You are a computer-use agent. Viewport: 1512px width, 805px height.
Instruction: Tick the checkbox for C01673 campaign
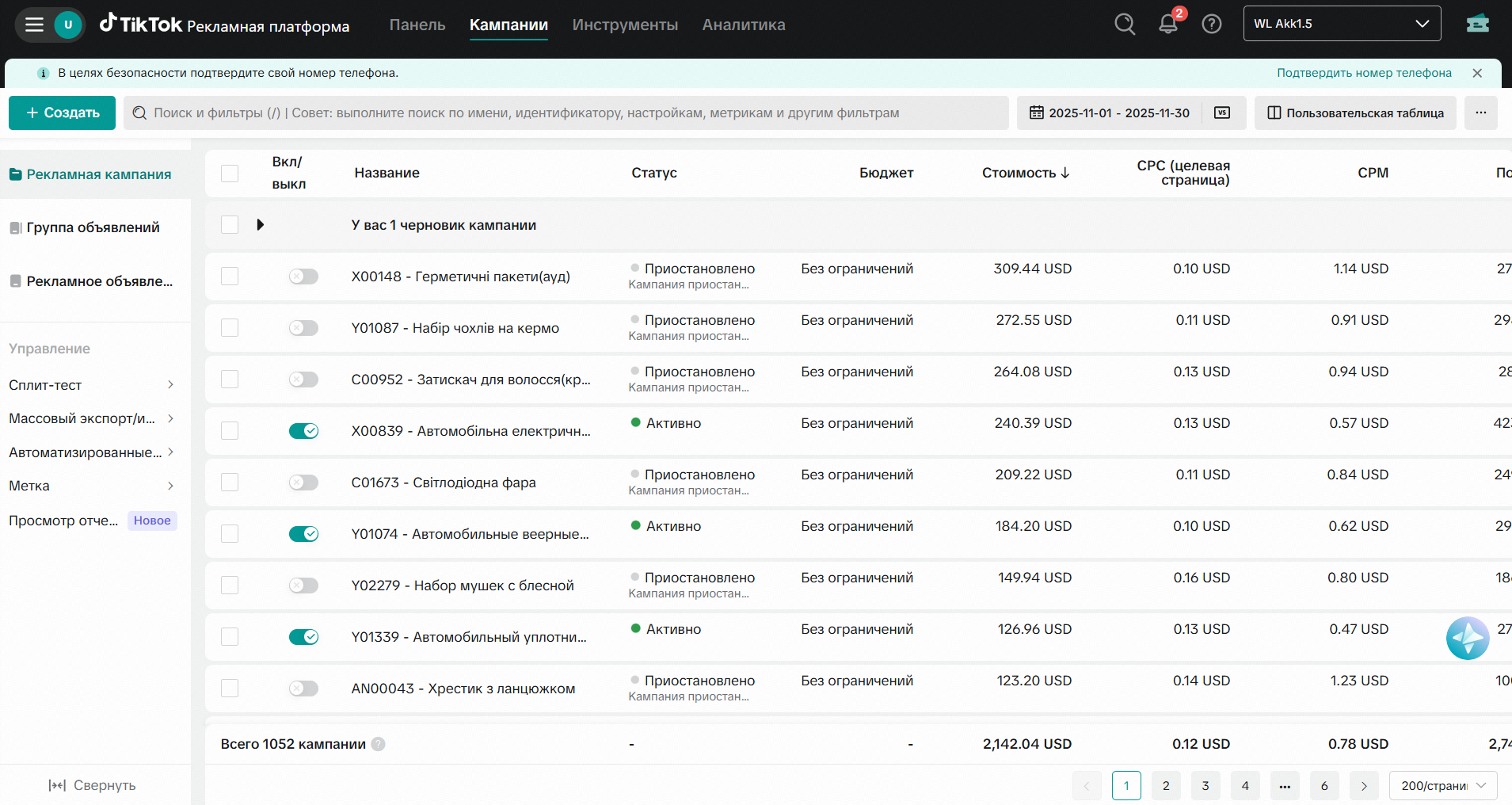(x=230, y=483)
